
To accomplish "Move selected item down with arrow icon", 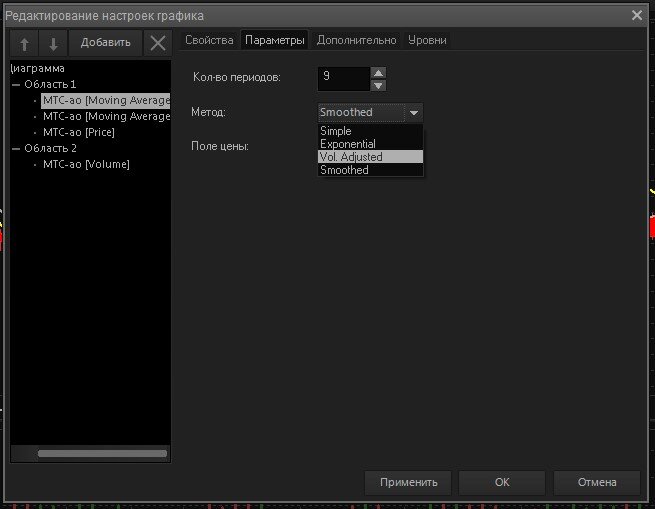I will [x=53, y=43].
